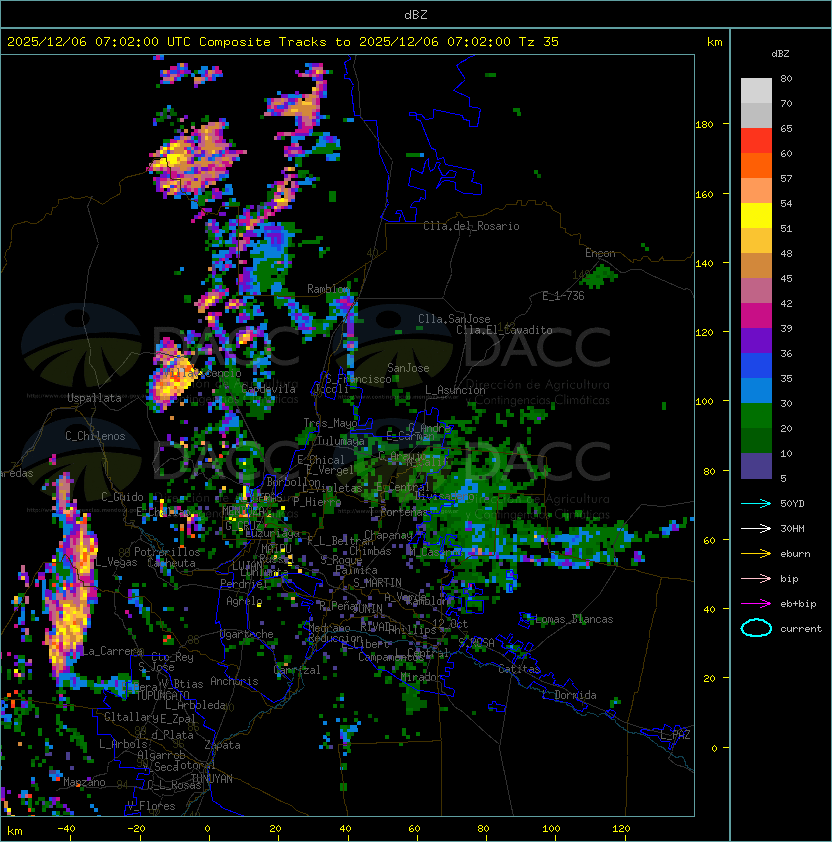
Task: Click the 'C_Guido' place label
Action: tap(122, 497)
